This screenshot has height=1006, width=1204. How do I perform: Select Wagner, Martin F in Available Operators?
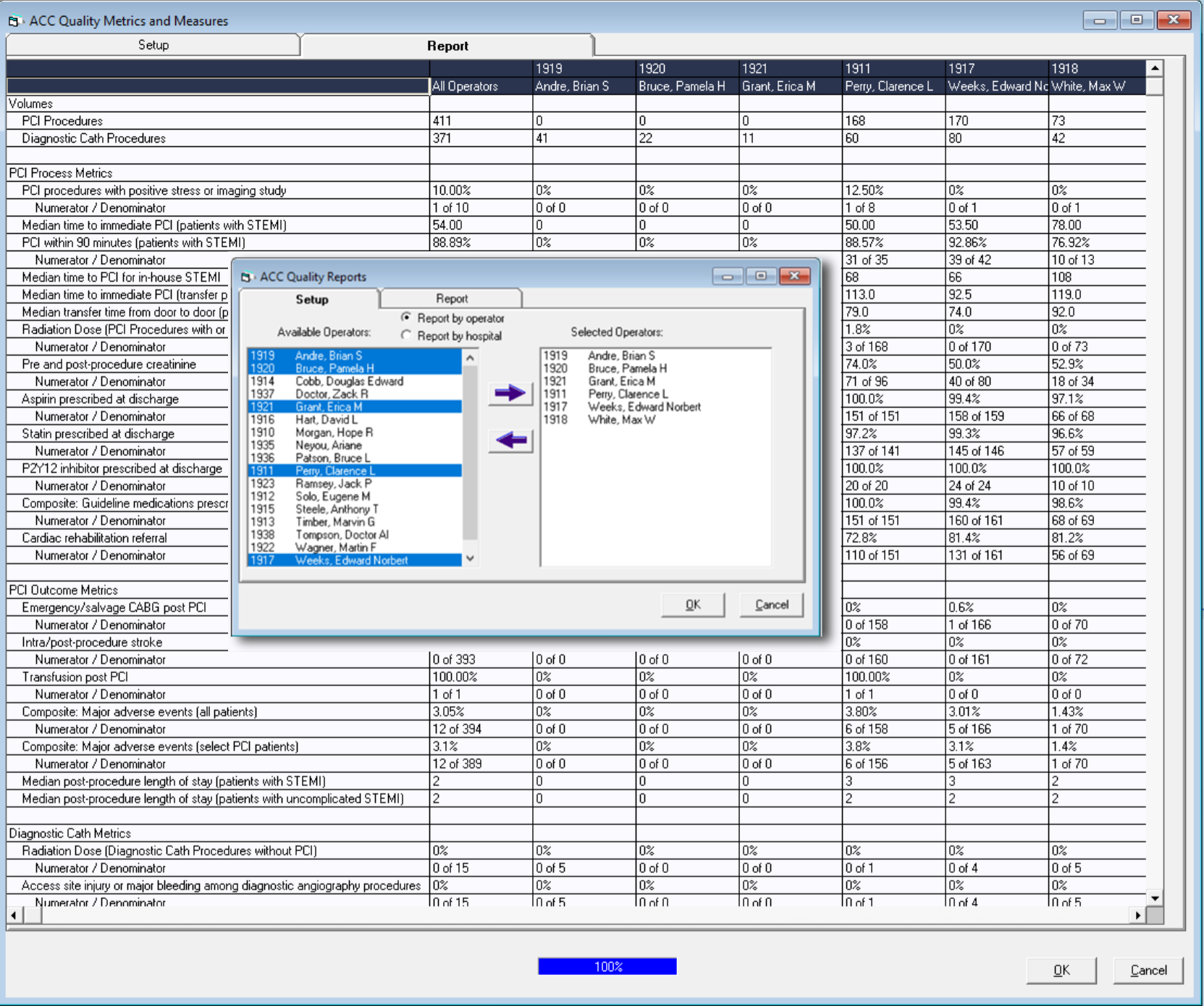click(355, 548)
